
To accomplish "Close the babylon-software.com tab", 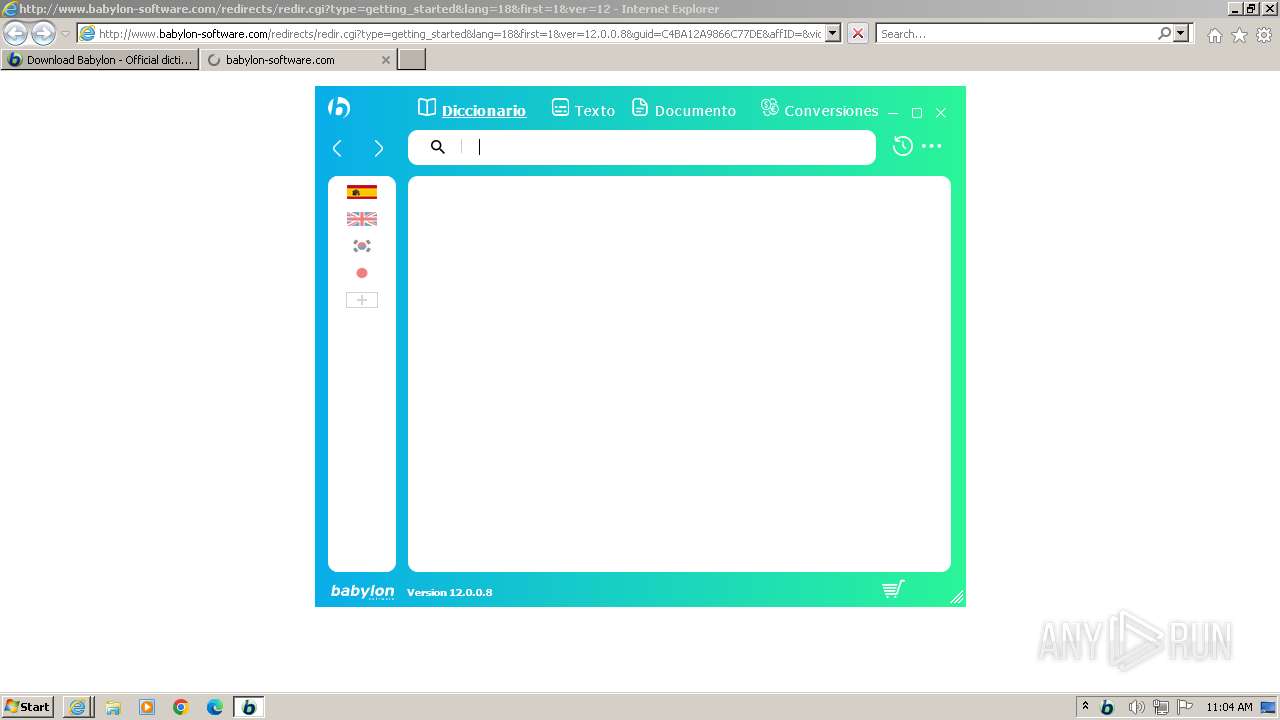I will (386, 60).
